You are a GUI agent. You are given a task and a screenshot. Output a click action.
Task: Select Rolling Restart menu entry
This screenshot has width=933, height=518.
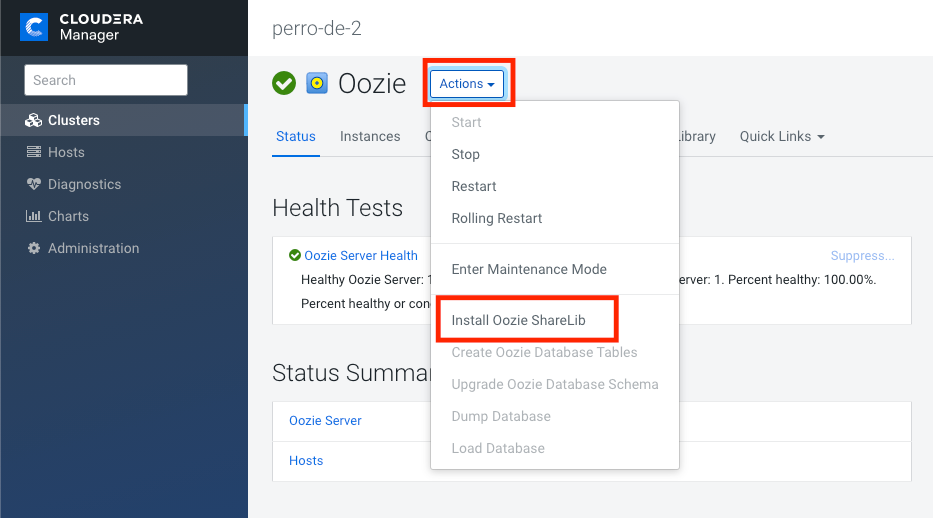(497, 218)
